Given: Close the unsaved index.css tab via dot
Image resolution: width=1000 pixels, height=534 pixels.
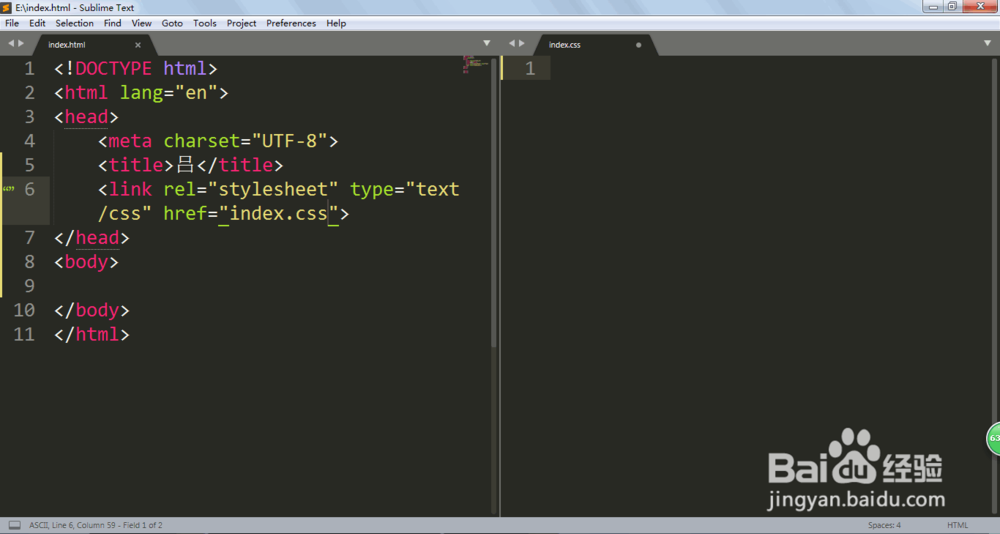Looking at the screenshot, I should pos(638,45).
